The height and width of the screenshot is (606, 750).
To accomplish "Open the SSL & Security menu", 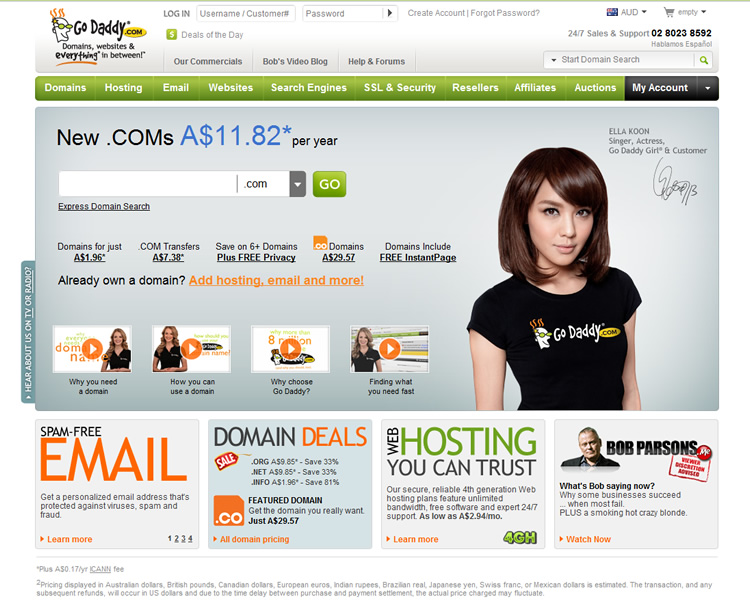I will point(400,88).
